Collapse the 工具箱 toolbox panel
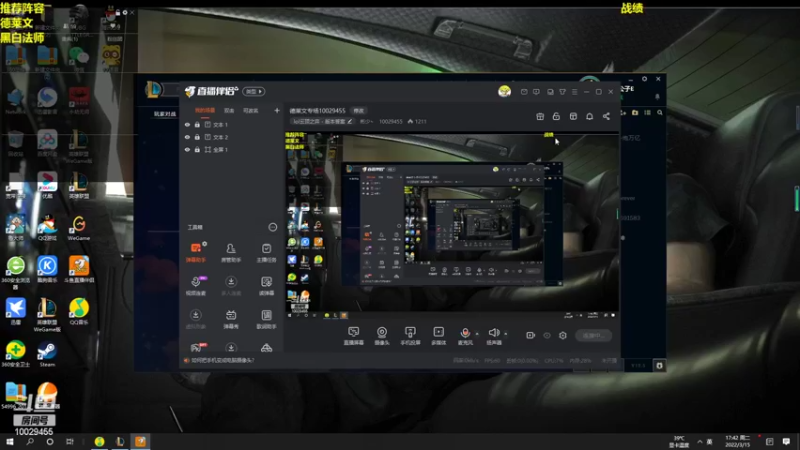The width and height of the screenshot is (800, 450). [273, 227]
